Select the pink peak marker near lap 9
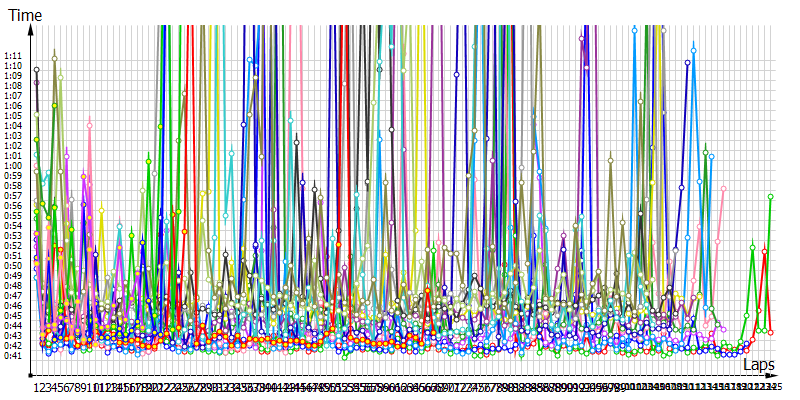800x400 pixels. [x=89, y=125]
